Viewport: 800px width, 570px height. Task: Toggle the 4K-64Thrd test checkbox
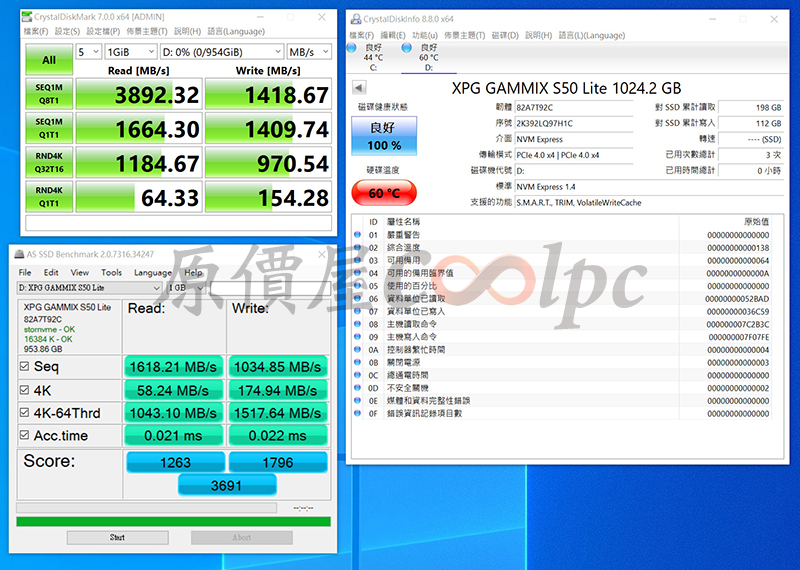[24, 412]
